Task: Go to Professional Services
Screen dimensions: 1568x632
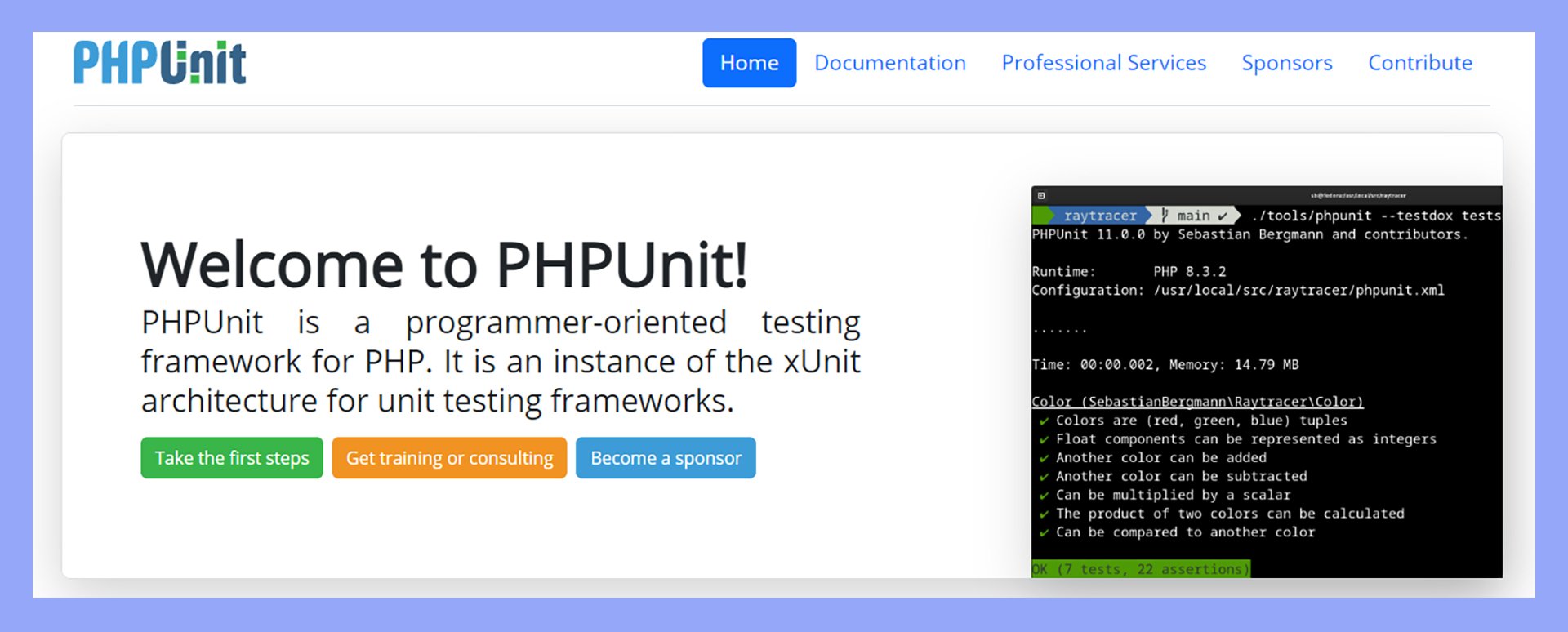Action: [1103, 63]
